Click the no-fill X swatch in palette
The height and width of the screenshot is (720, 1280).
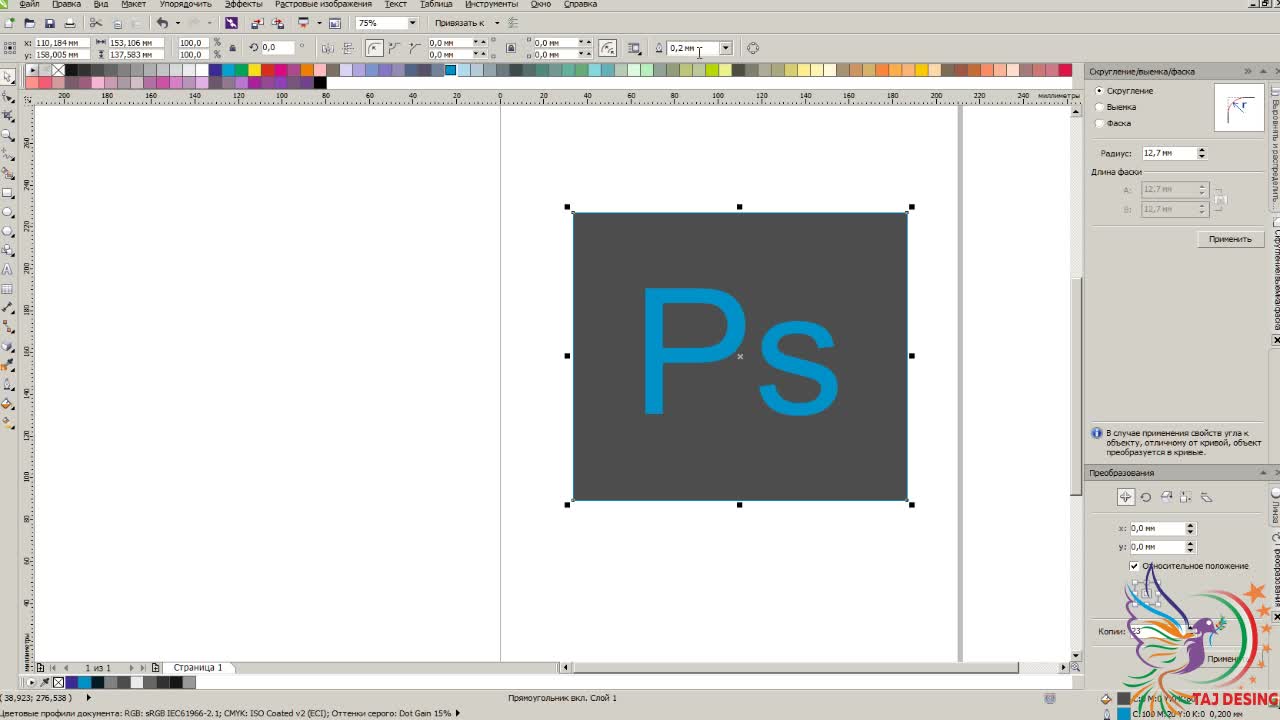click(58, 70)
